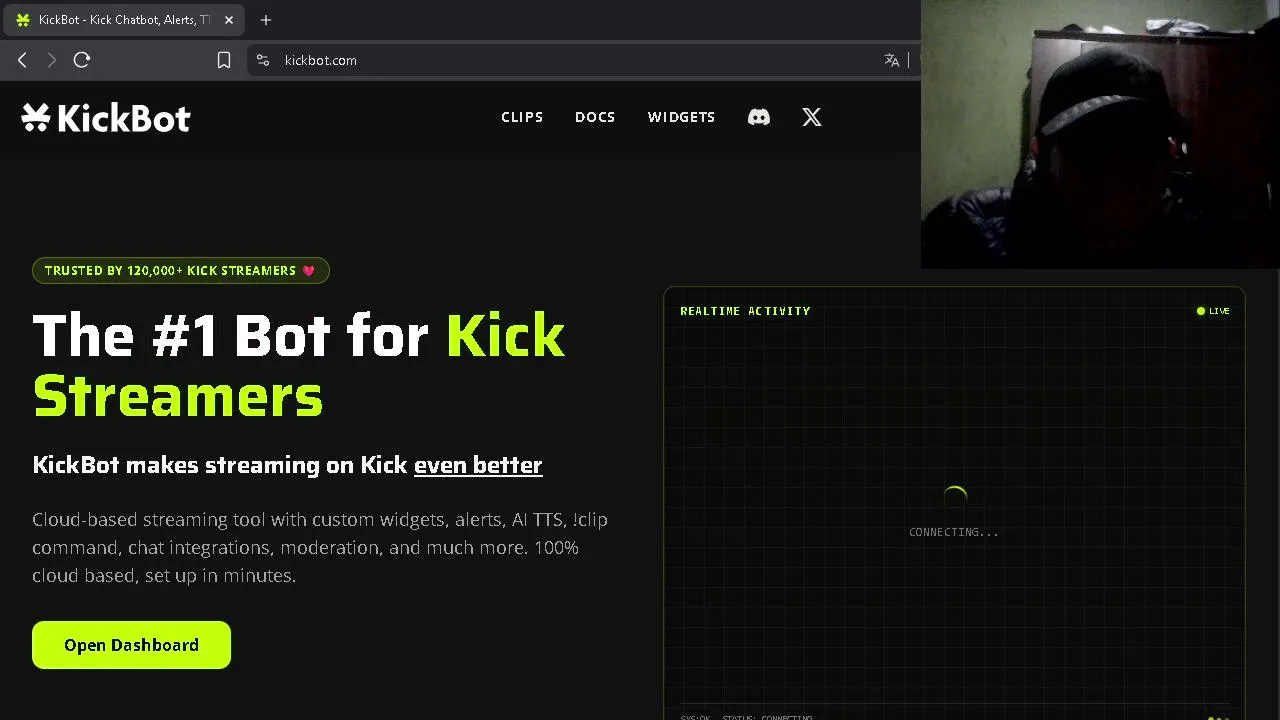Click the translate page icon in the address bar

point(892,60)
